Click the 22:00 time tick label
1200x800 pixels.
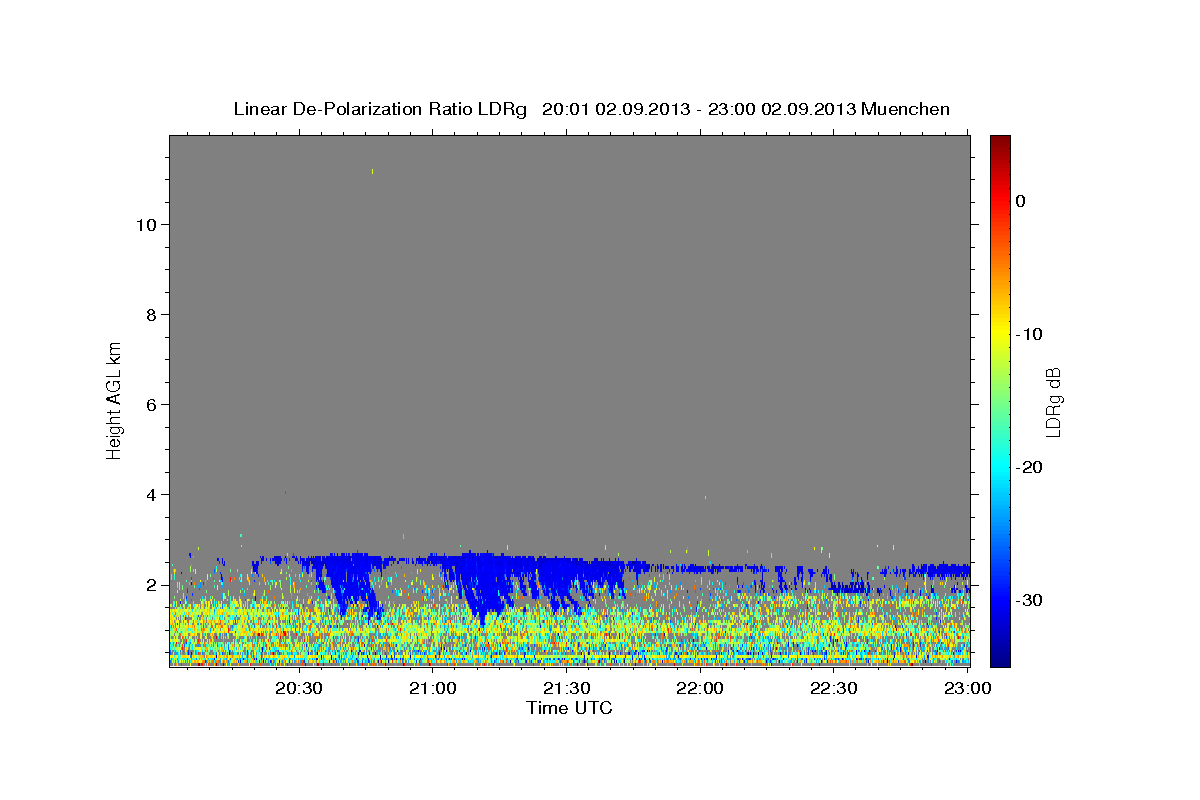pos(700,688)
